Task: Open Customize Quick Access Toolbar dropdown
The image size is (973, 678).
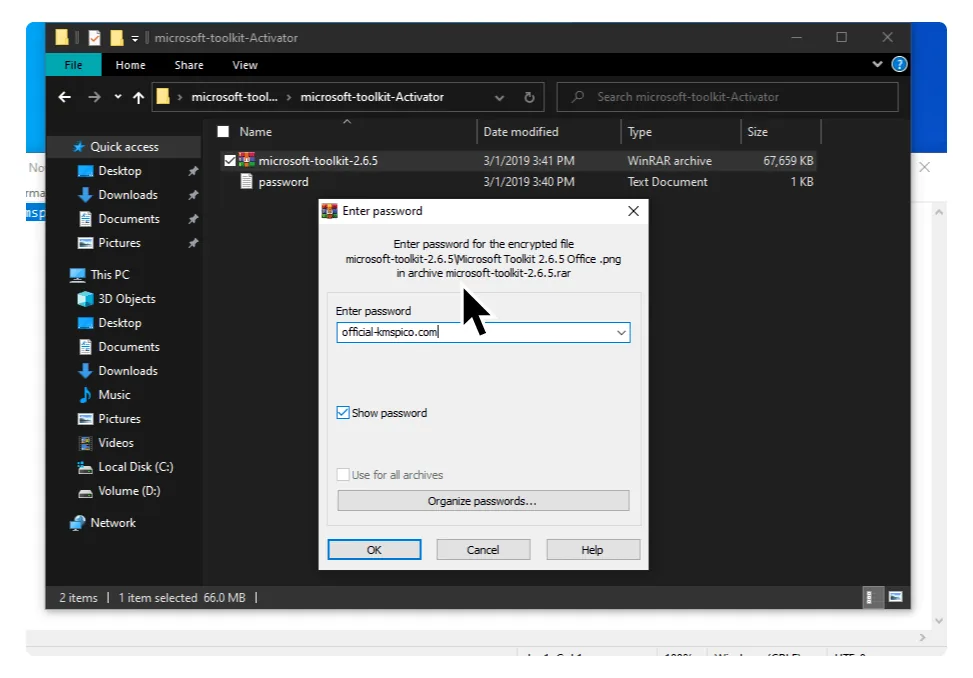Action: 135,38
